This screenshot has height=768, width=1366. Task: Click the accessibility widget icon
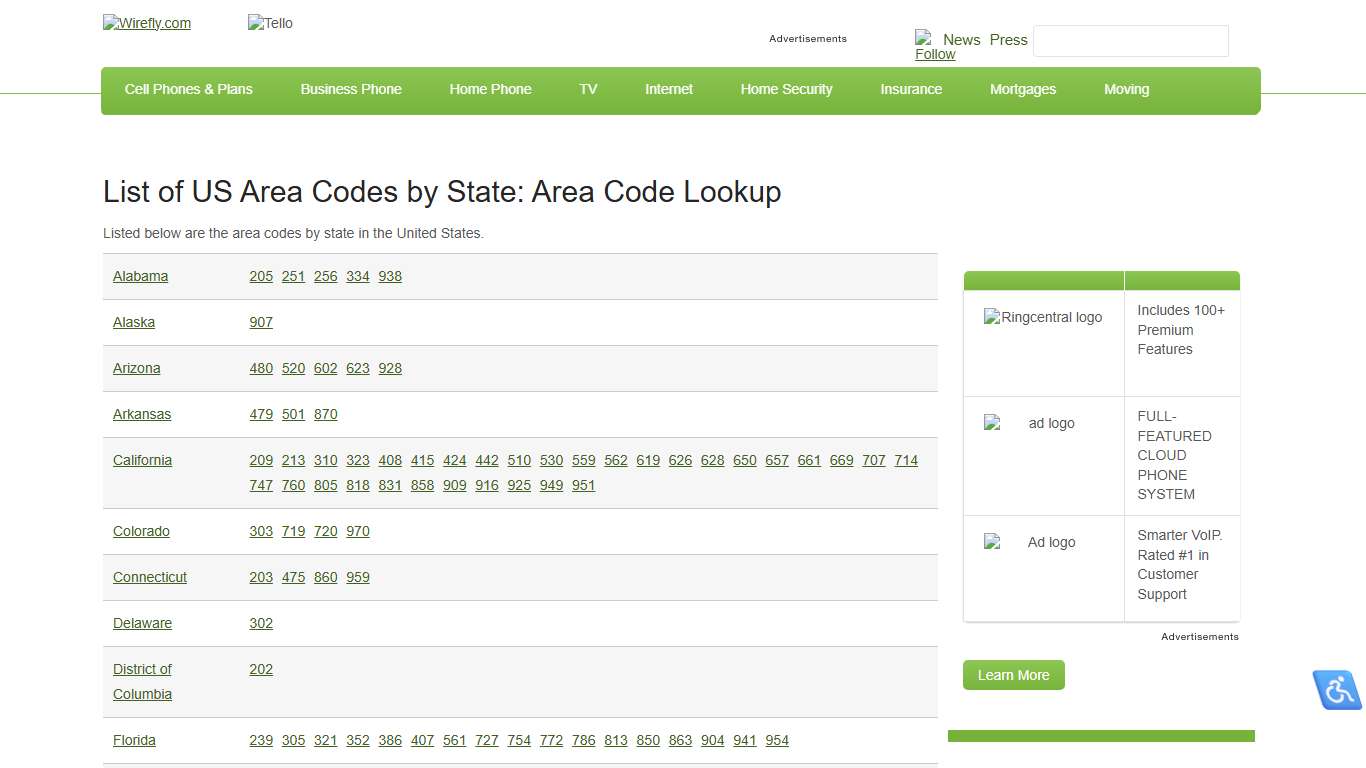coord(1337,690)
